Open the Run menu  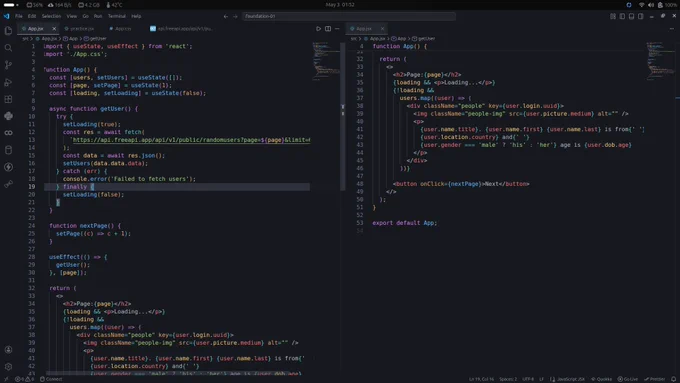(x=98, y=16)
